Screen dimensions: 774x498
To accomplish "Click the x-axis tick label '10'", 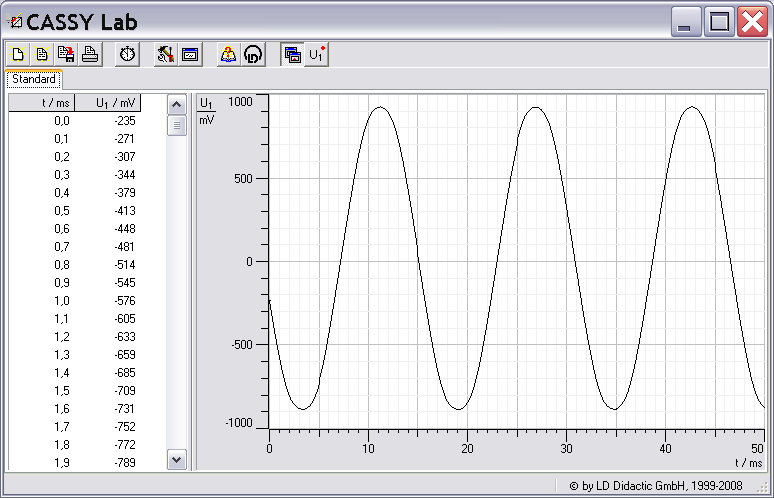I will pyautogui.click(x=368, y=449).
